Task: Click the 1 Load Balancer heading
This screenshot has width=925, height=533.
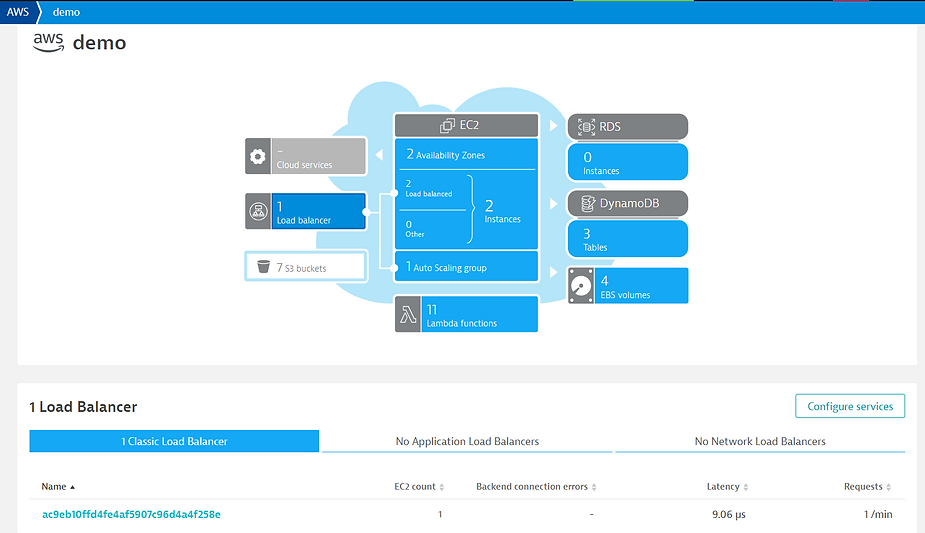Action: [x=83, y=407]
